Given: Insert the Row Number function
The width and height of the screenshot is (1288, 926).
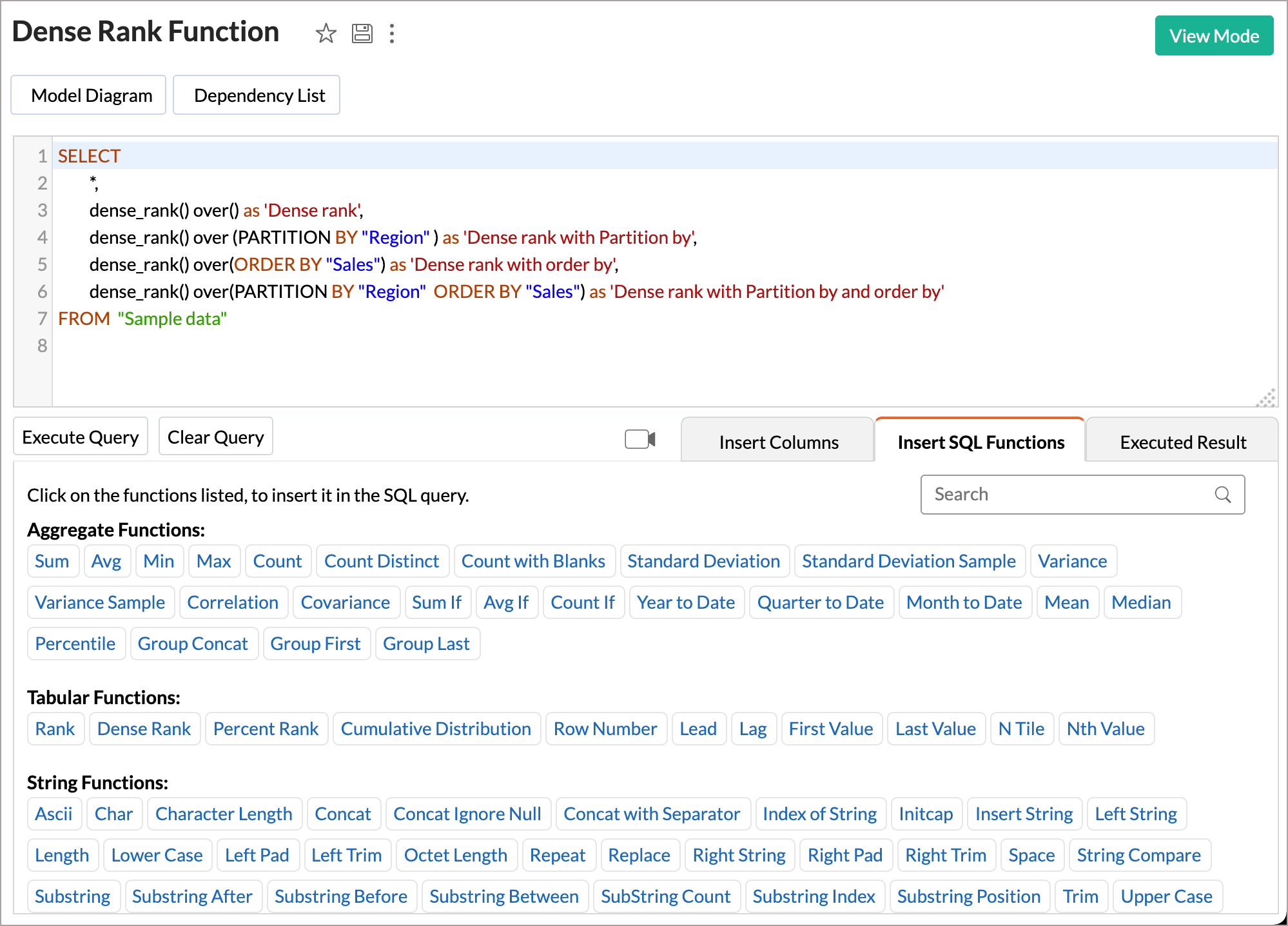Looking at the screenshot, I should click(605, 728).
